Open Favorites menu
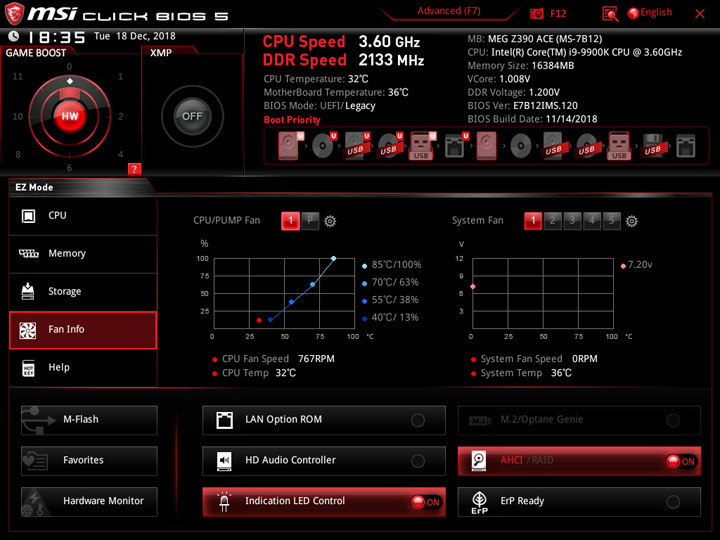The height and width of the screenshot is (540, 720). [89, 461]
